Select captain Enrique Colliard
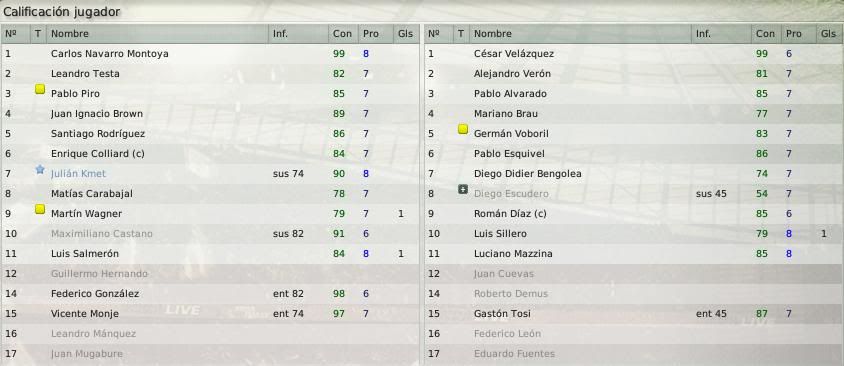The width and height of the screenshot is (844, 366). coord(210,153)
